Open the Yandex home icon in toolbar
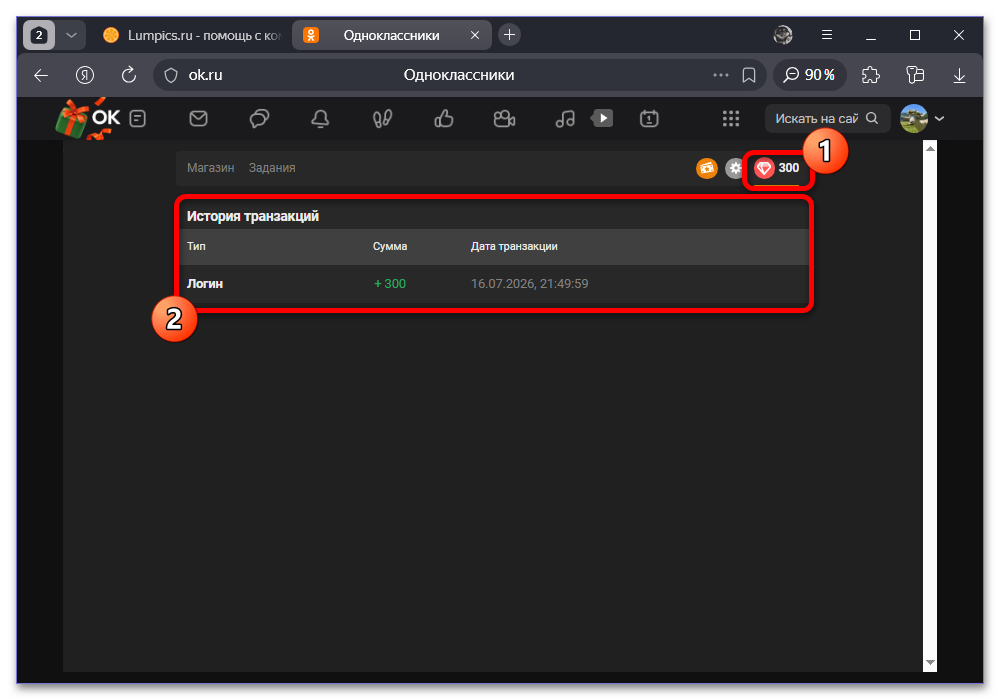This screenshot has width=1000, height=700. pyautogui.click(x=85, y=75)
